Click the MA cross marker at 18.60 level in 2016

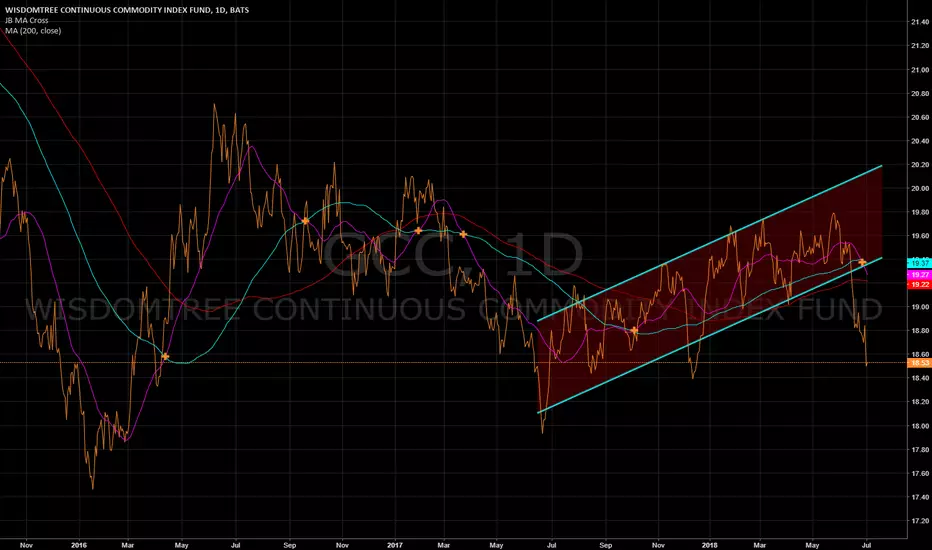(165, 357)
